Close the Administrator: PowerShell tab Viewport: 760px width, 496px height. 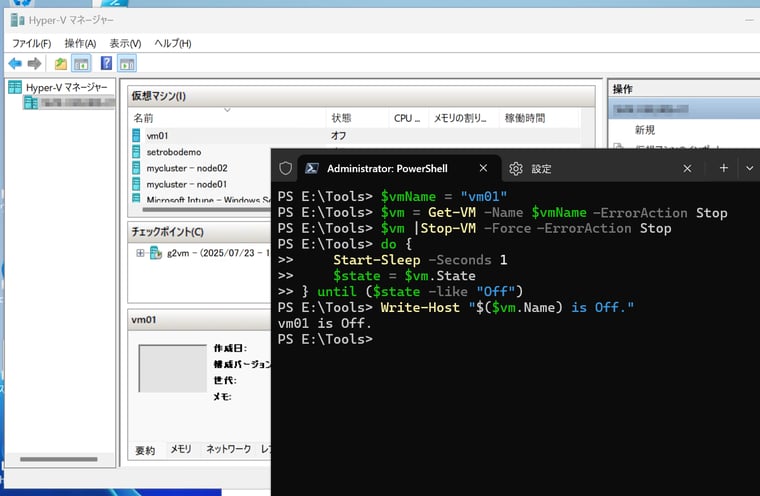(x=483, y=168)
